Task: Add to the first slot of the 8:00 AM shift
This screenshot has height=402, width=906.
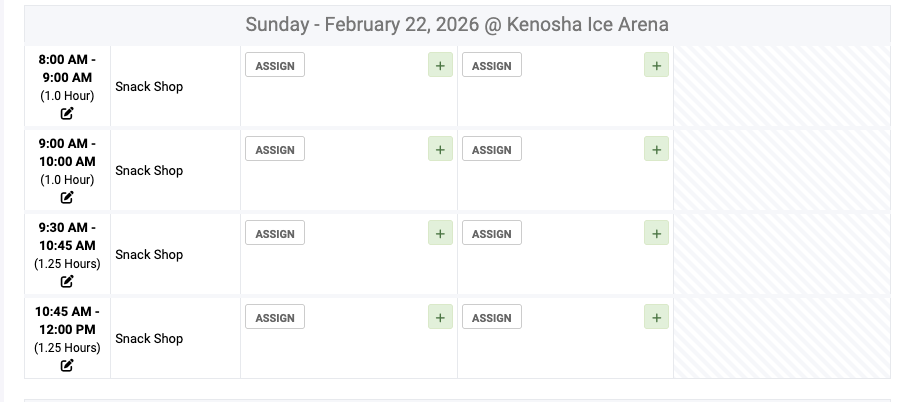Action: coord(440,66)
